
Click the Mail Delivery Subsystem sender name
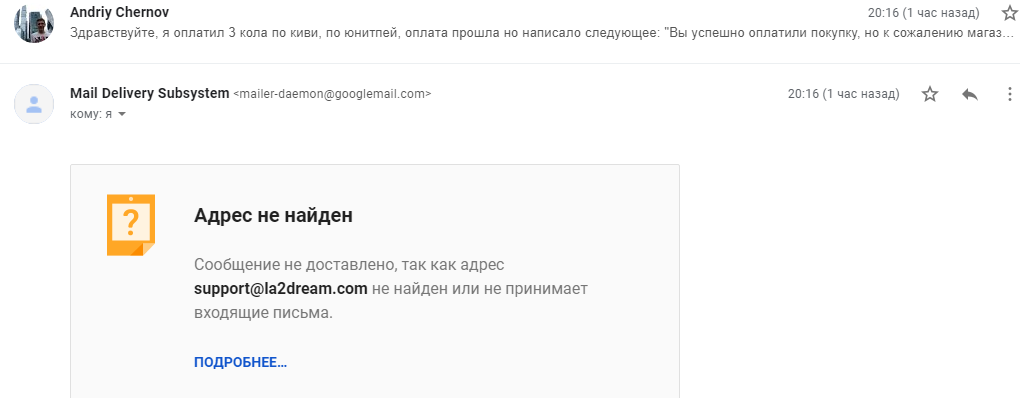click(149, 93)
